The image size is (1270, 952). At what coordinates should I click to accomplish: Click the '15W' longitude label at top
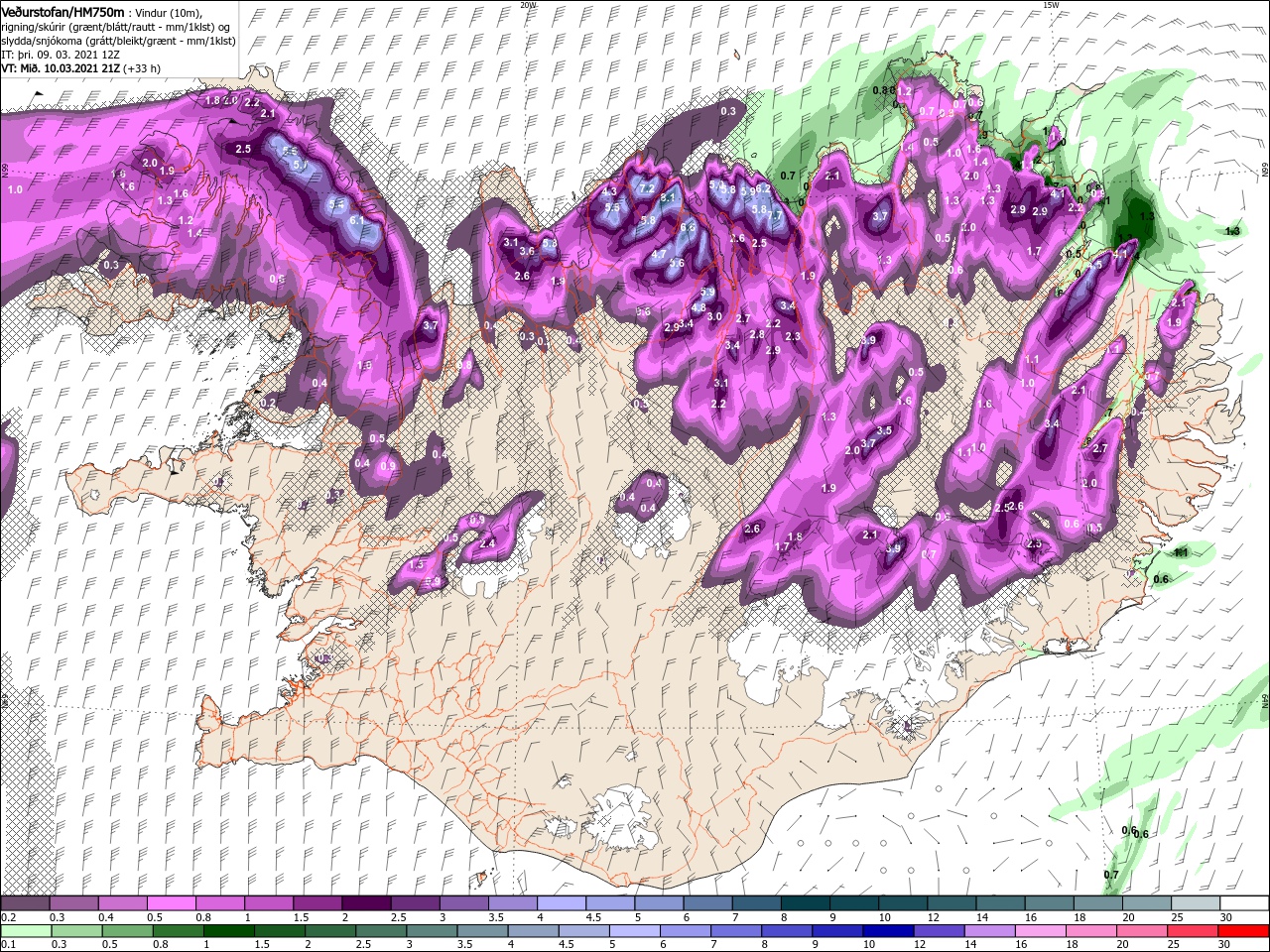click(x=1050, y=5)
